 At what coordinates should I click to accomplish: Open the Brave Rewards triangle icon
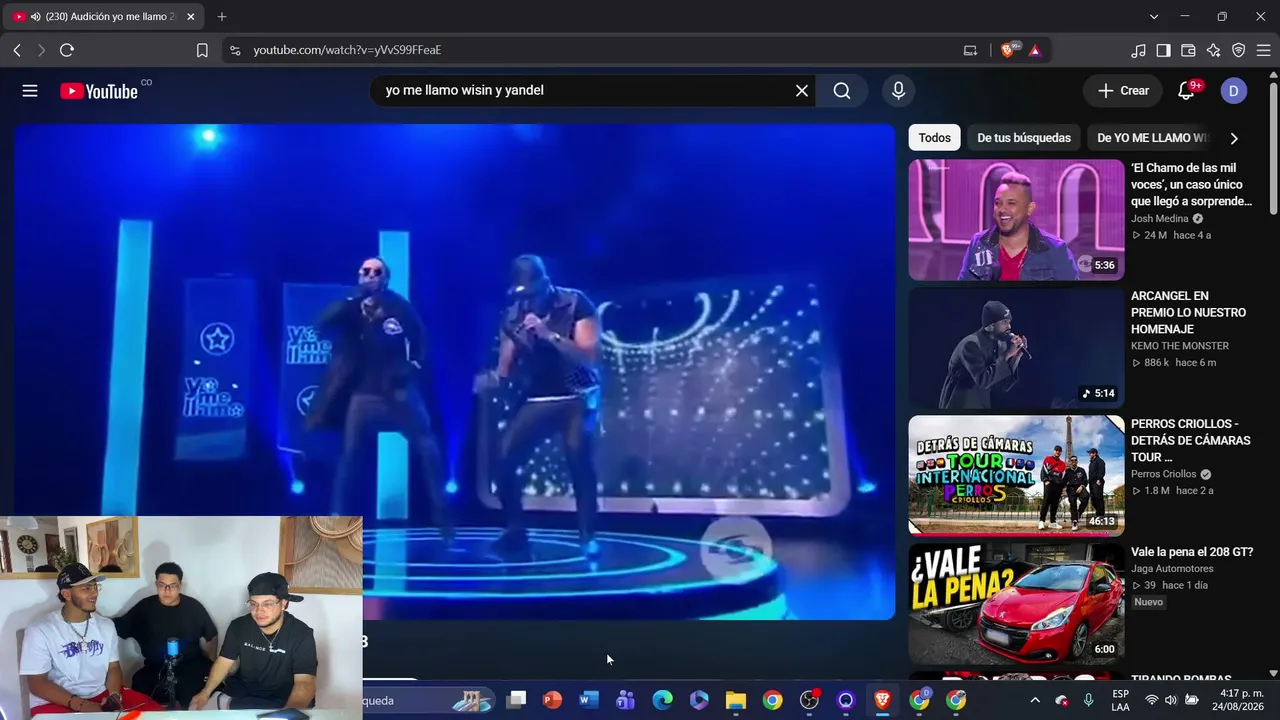tap(1035, 50)
